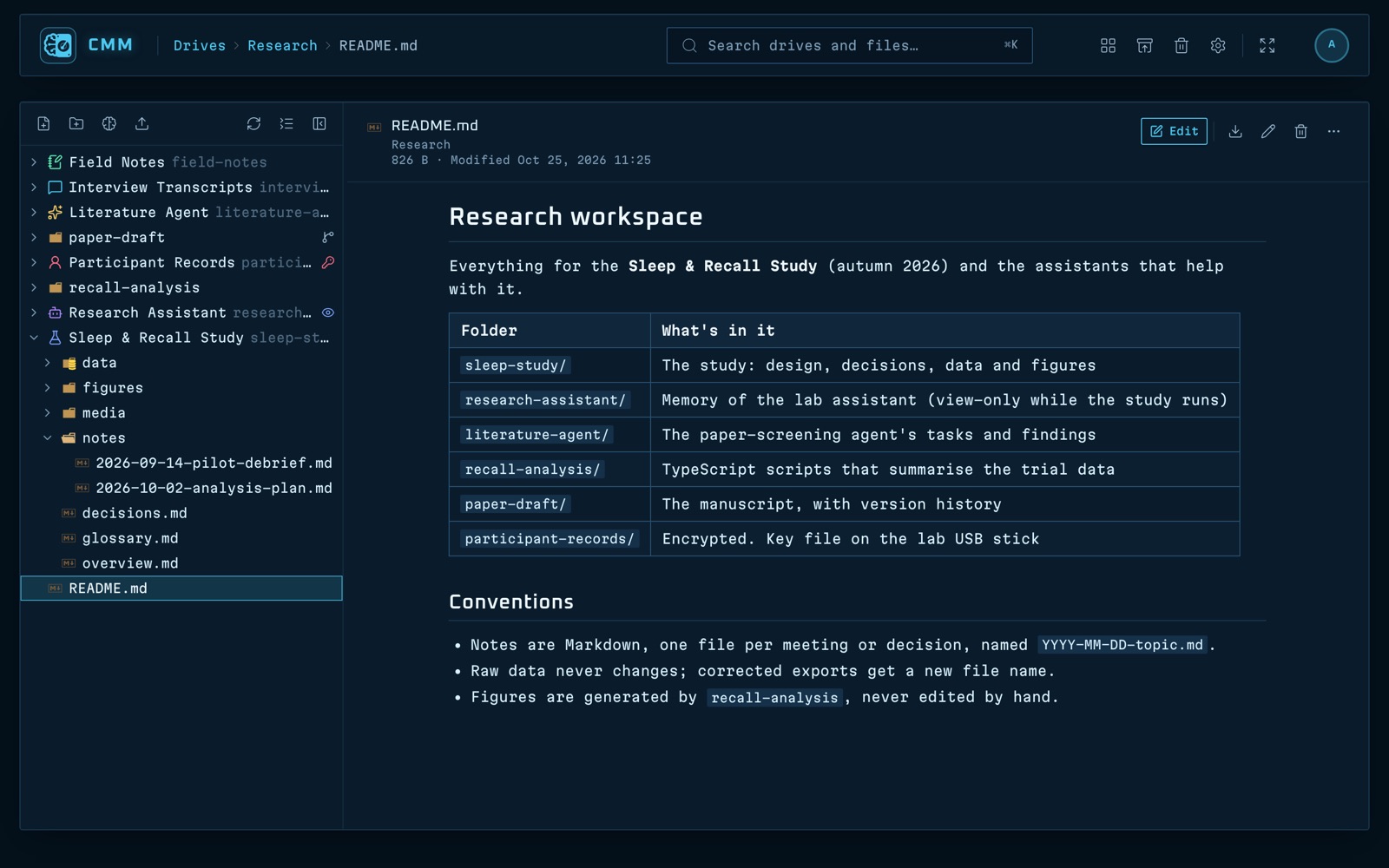
Task: Toggle fullscreen with the expand arrows icon
Action: pyautogui.click(x=1267, y=45)
